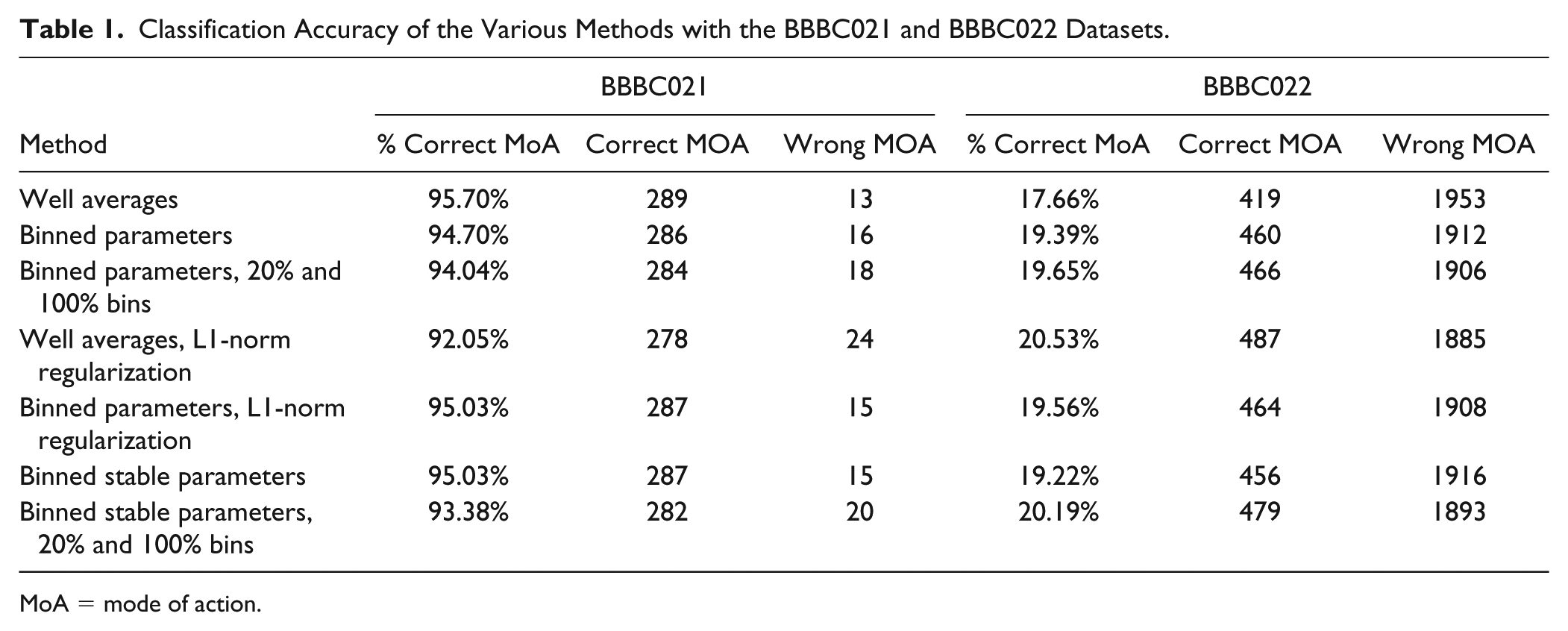Viewport: 1568px width, 631px height.
Task: Select the BBBC021 column group header
Action: (654, 87)
